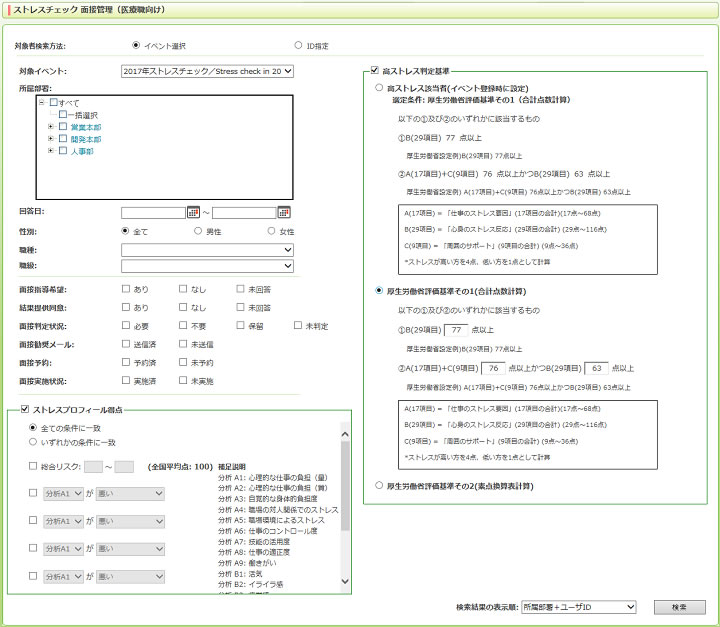Click the 人事部 department link
The width and height of the screenshot is (720, 627).
pos(82,151)
